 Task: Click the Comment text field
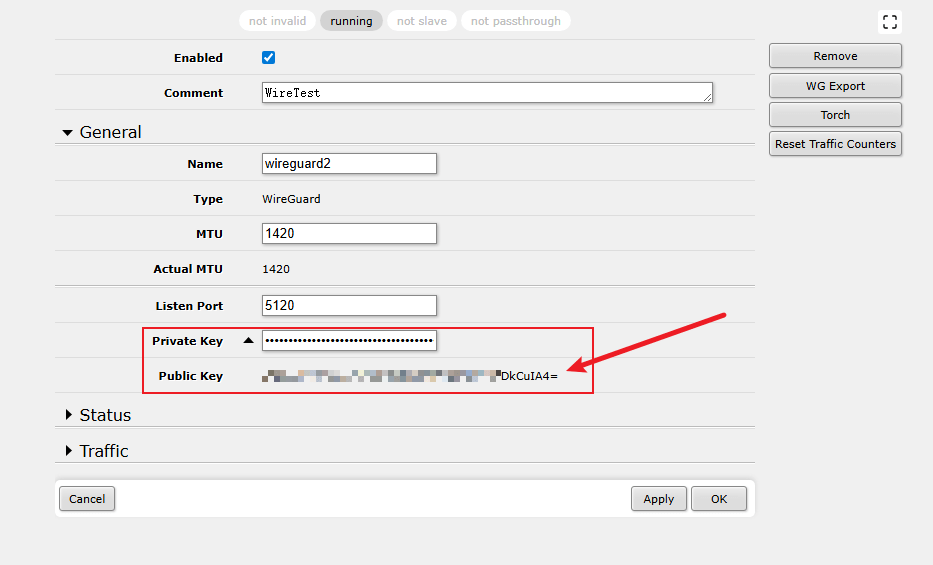coord(487,93)
